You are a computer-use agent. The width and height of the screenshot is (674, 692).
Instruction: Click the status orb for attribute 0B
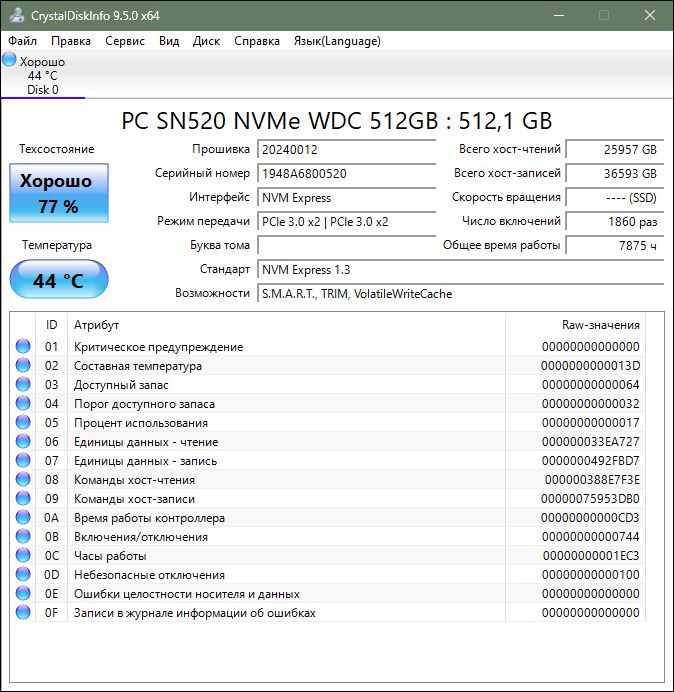tap(23, 536)
